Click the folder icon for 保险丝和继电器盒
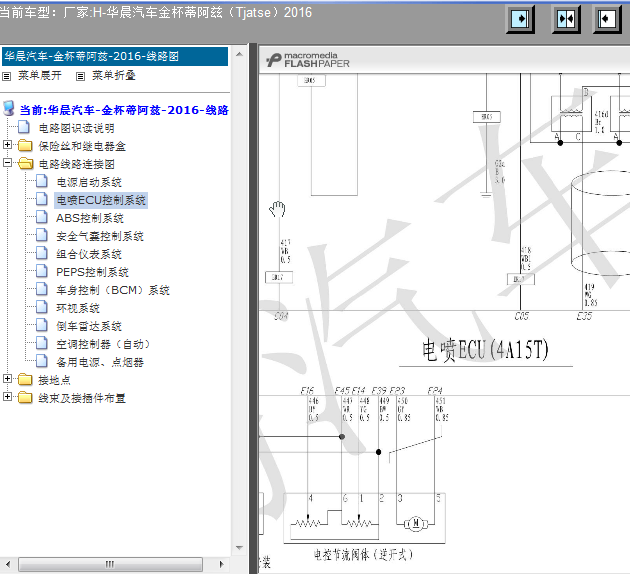630x574 pixels. point(25,145)
